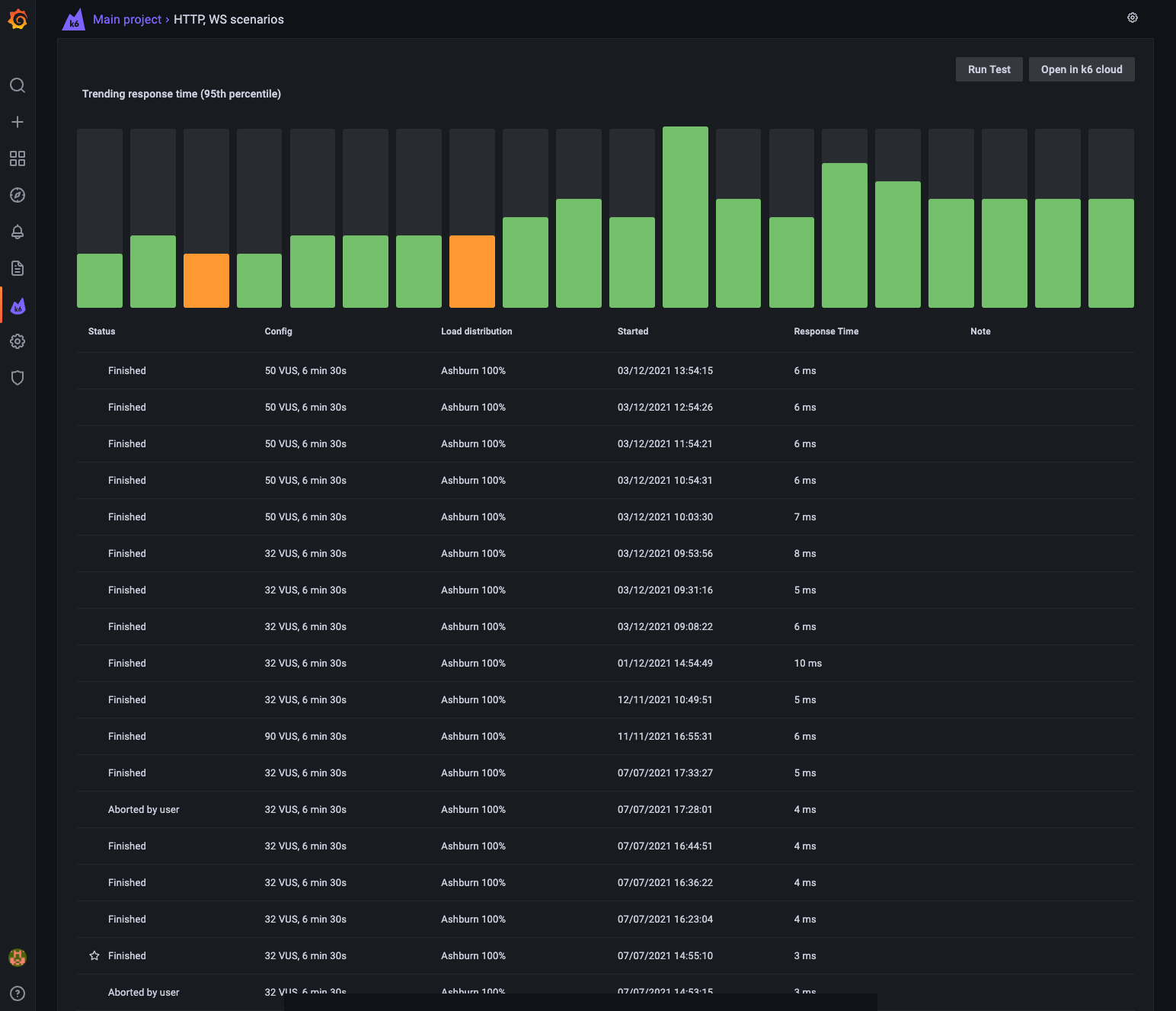
Task: Click the Run Test button
Action: [989, 69]
